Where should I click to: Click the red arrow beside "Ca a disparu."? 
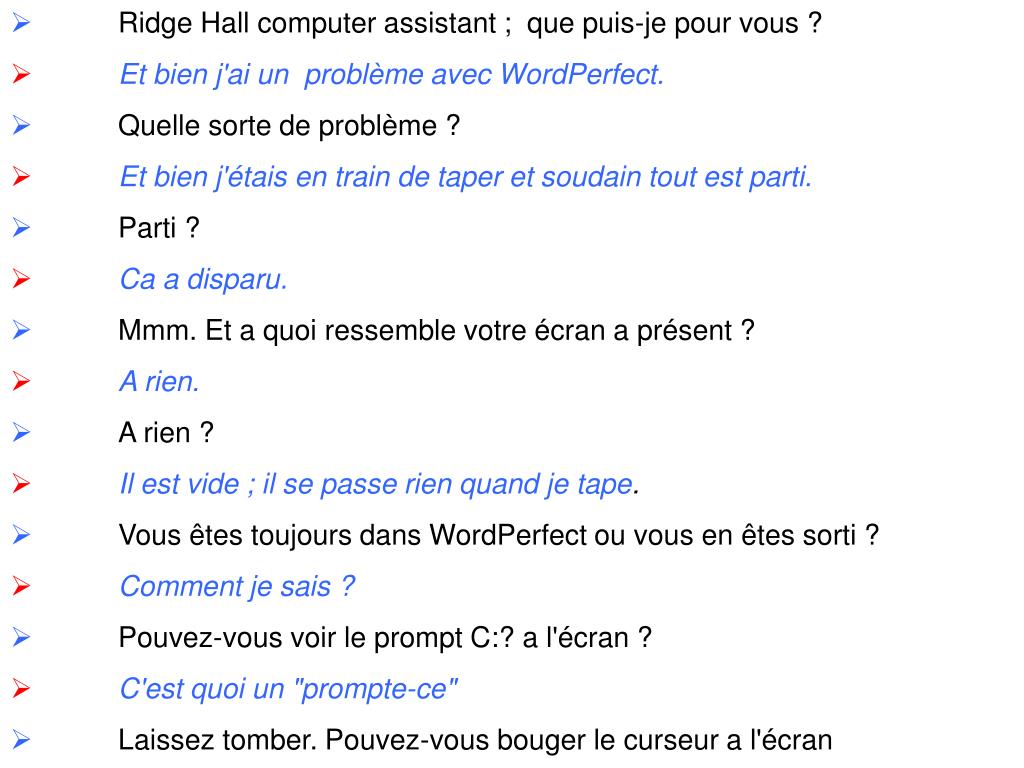pos(21,279)
